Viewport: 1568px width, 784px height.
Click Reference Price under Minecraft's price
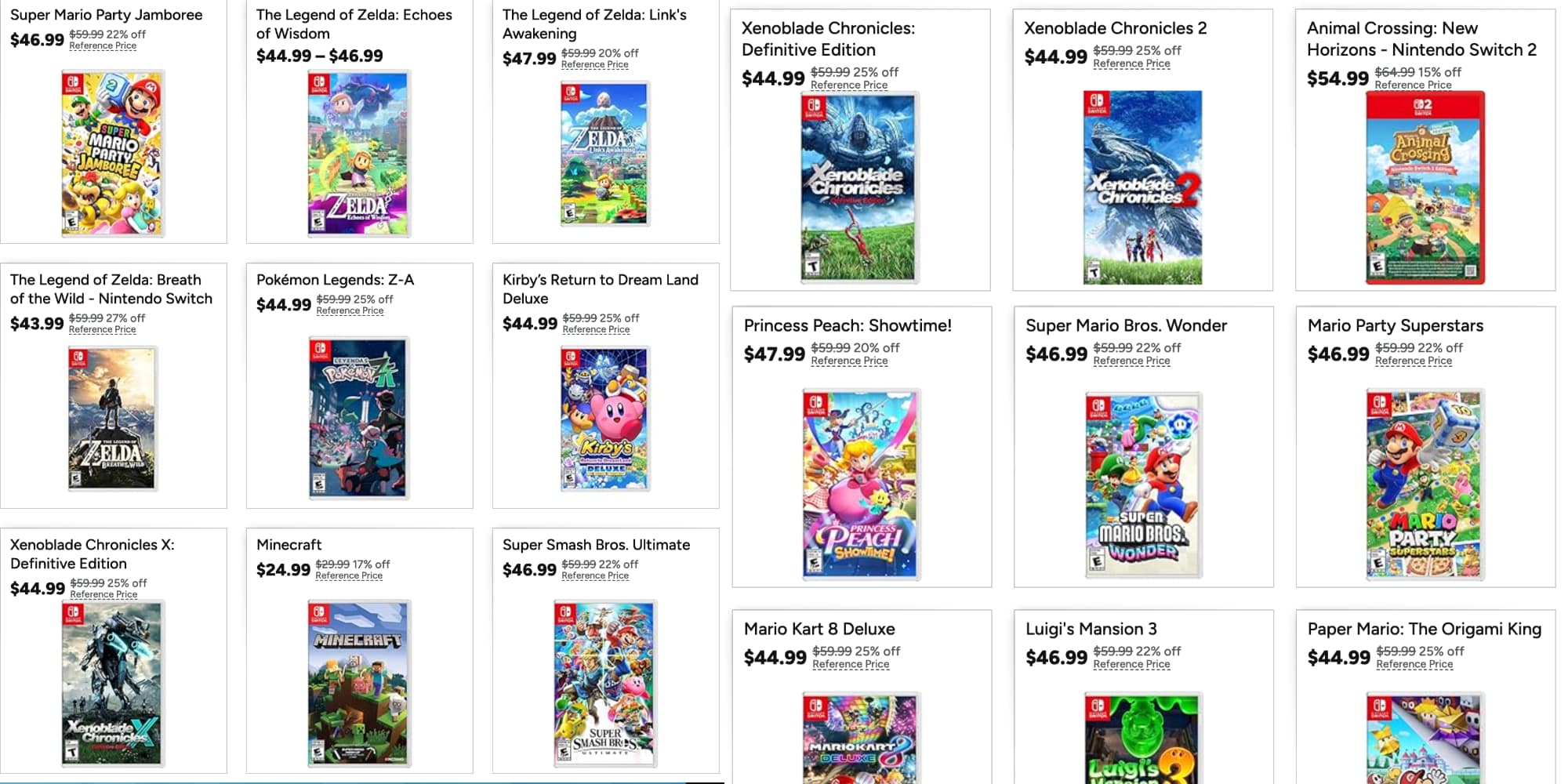tap(349, 575)
